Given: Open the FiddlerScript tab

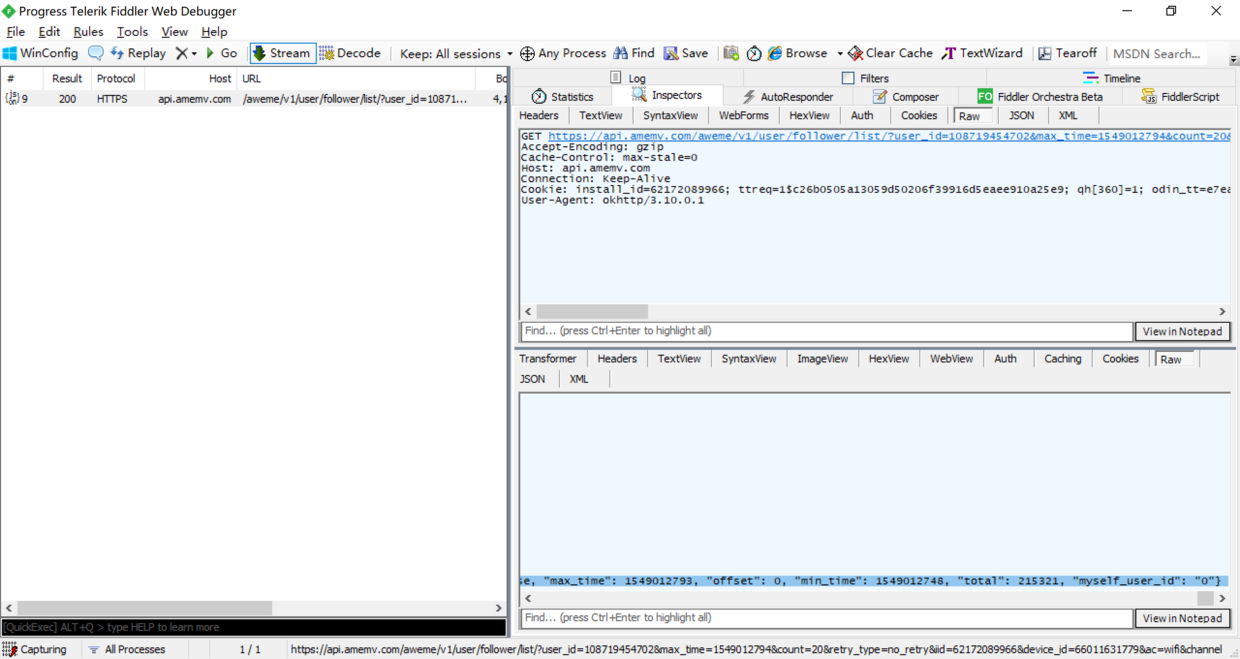Looking at the screenshot, I should point(1181,96).
